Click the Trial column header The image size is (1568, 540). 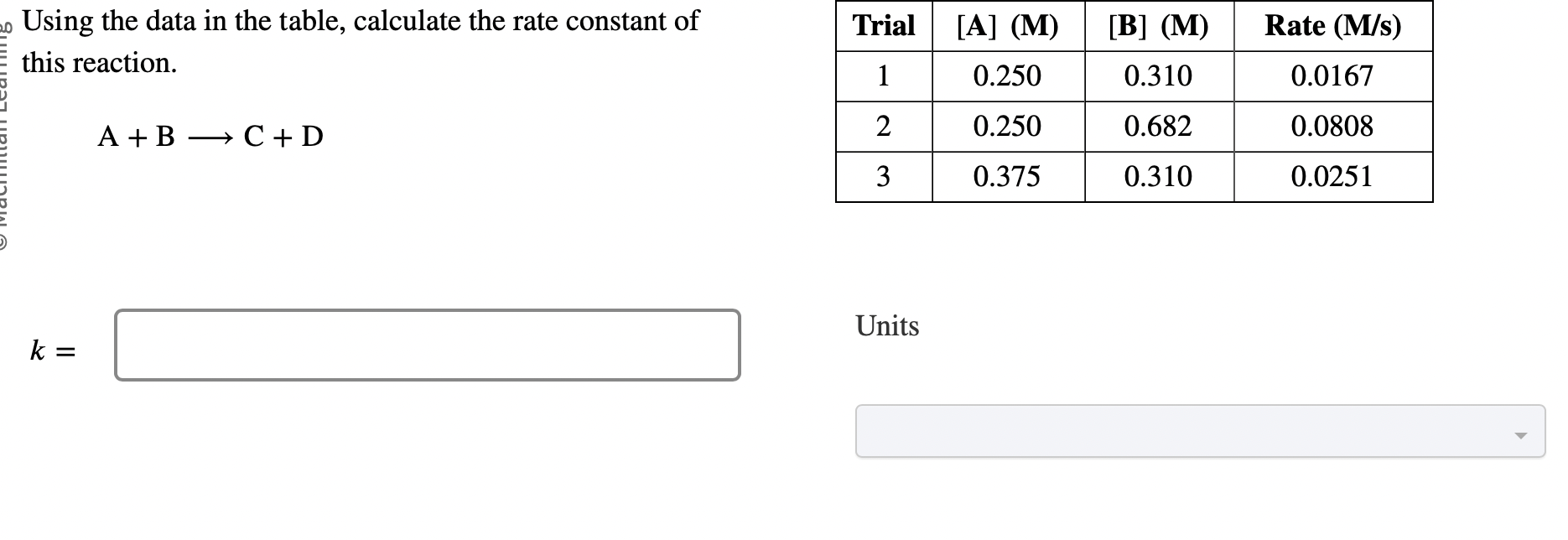[x=883, y=27]
